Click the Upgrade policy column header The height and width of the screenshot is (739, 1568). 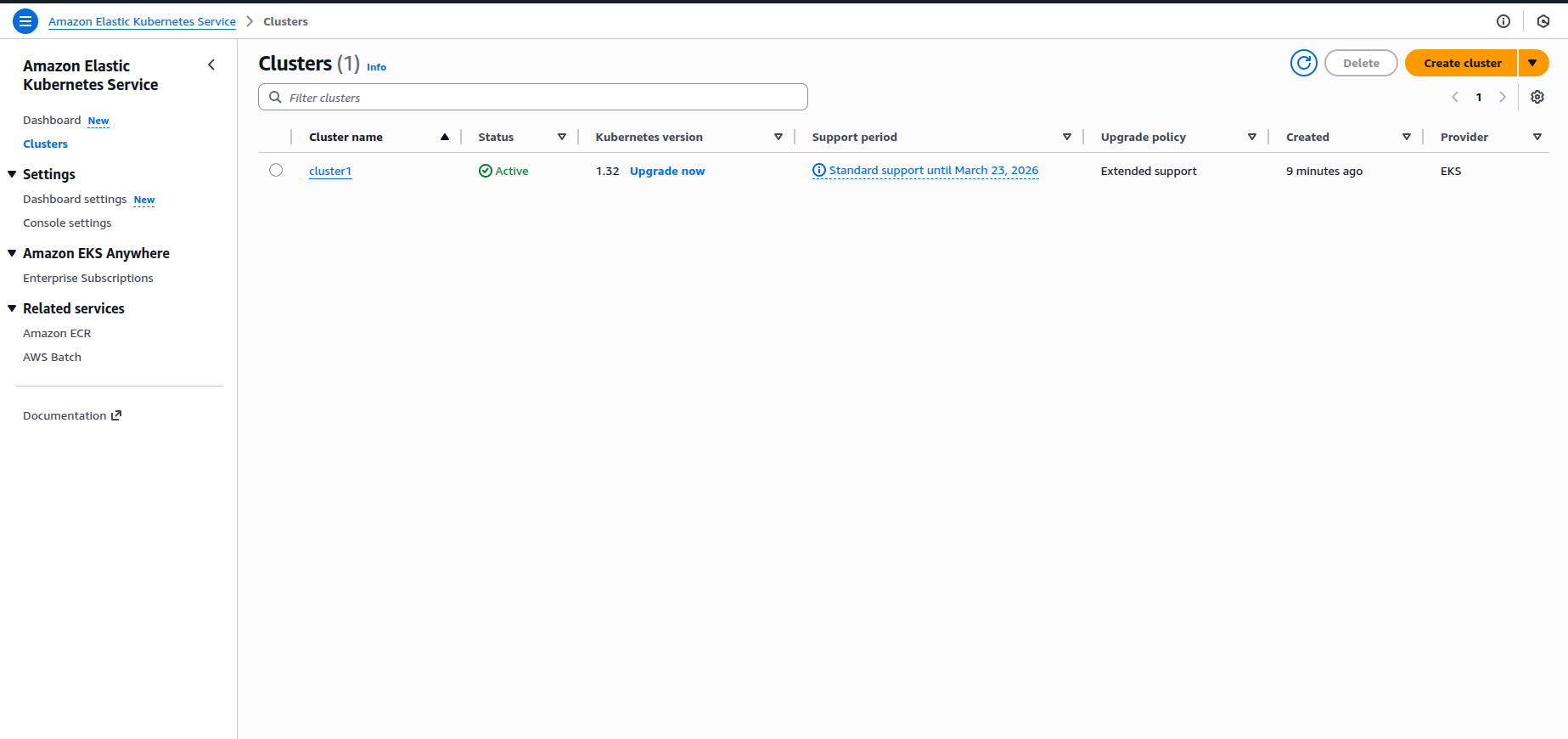pyautogui.click(x=1144, y=137)
